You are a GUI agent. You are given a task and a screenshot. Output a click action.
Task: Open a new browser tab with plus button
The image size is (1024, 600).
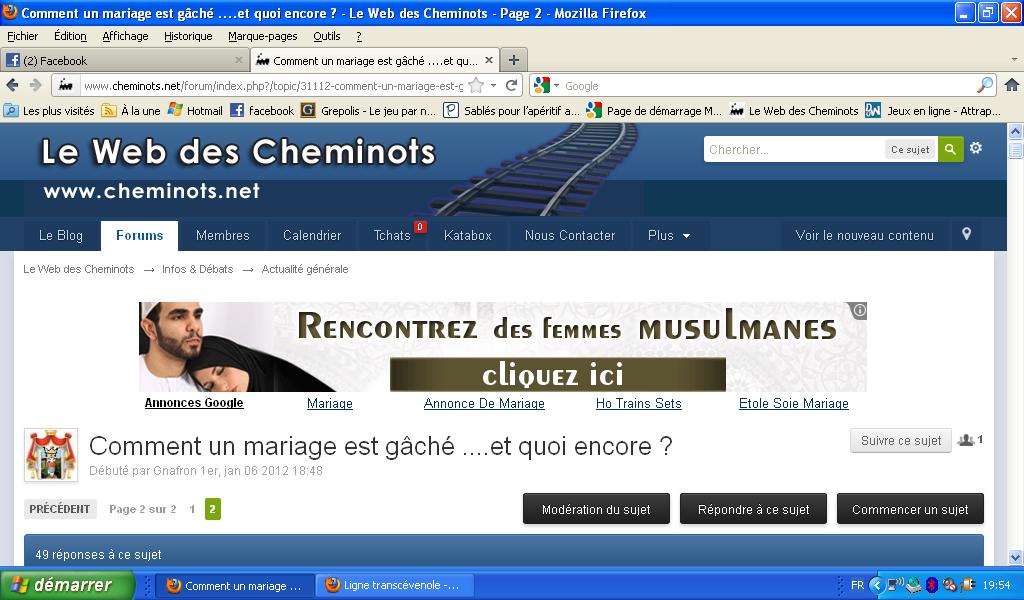click(513, 60)
